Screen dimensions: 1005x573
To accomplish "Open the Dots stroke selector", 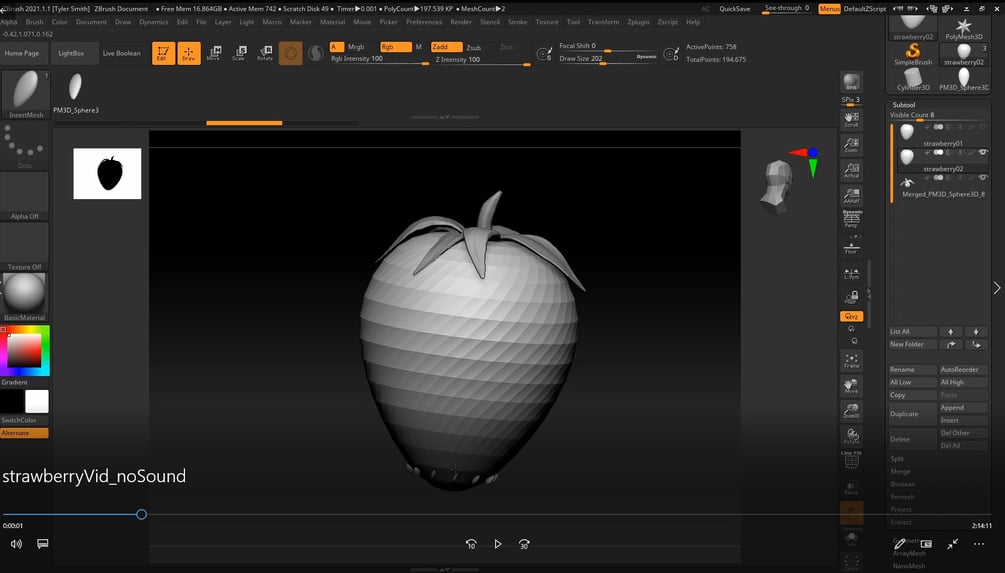I will tap(24, 145).
